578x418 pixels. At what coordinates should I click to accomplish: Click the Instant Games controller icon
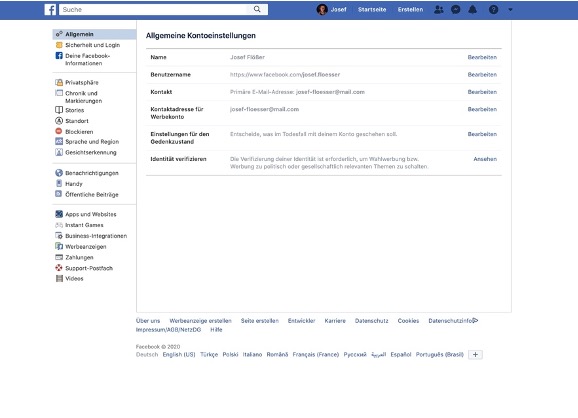pos(59,225)
